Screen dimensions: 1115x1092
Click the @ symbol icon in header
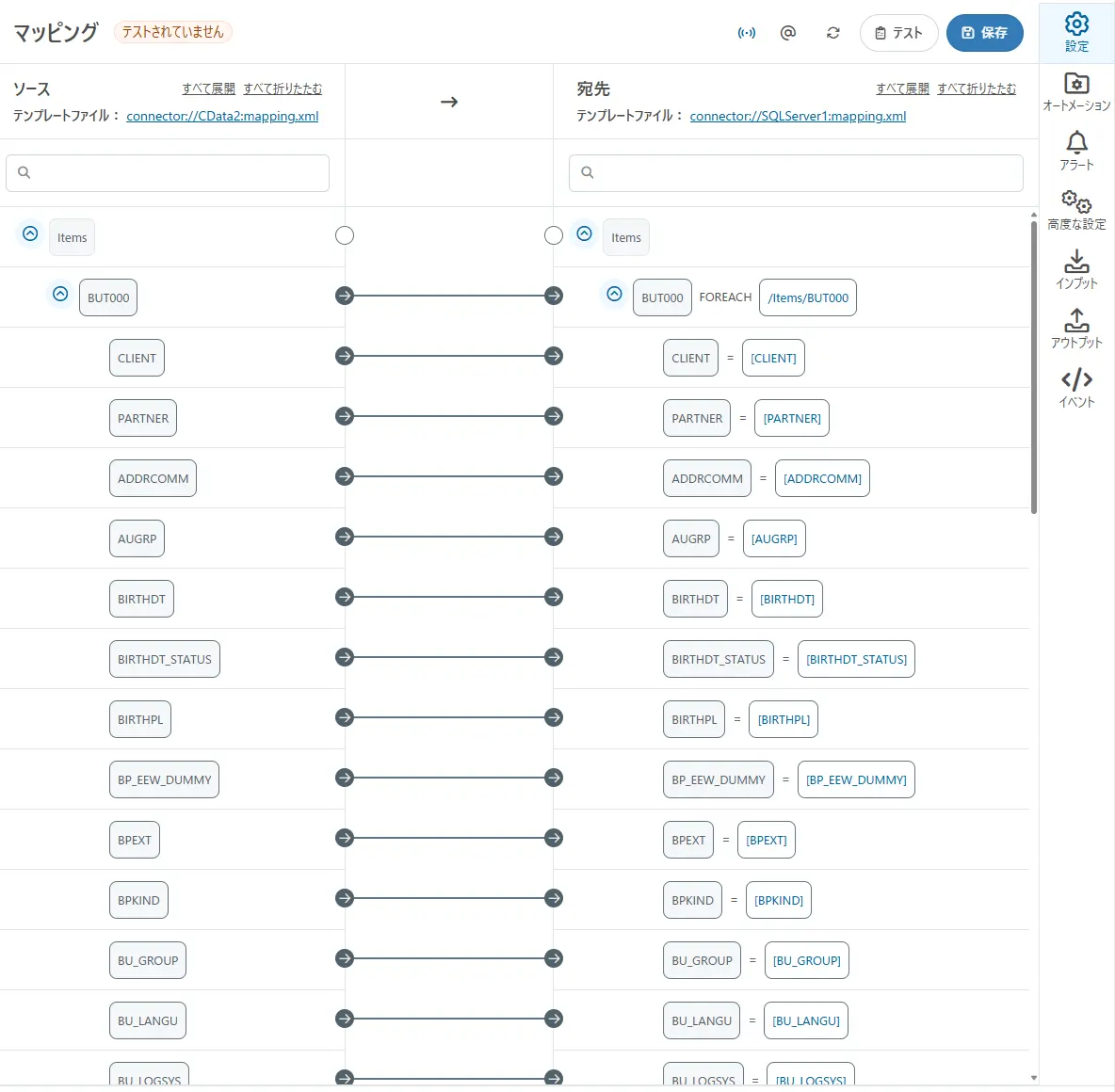pyautogui.click(x=788, y=33)
